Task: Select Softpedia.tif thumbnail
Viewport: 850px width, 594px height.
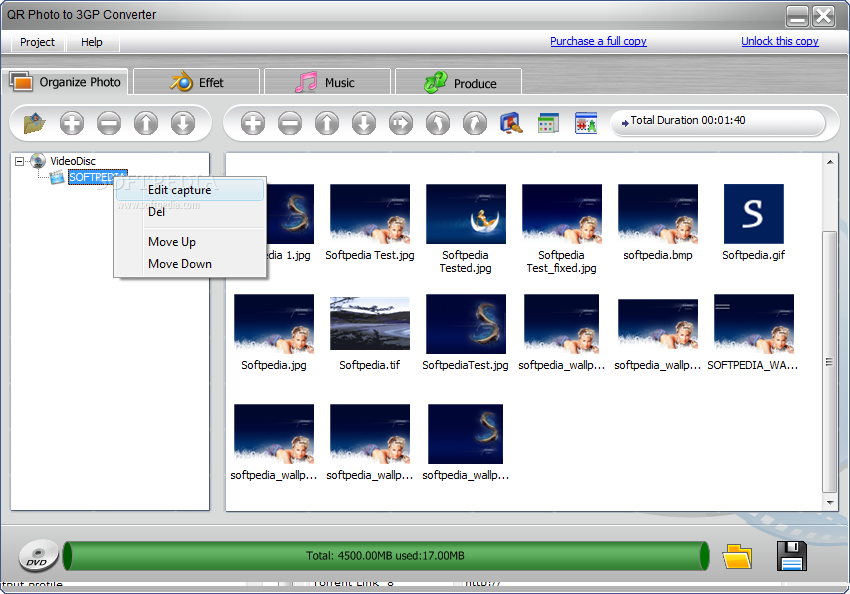Action: click(x=370, y=324)
